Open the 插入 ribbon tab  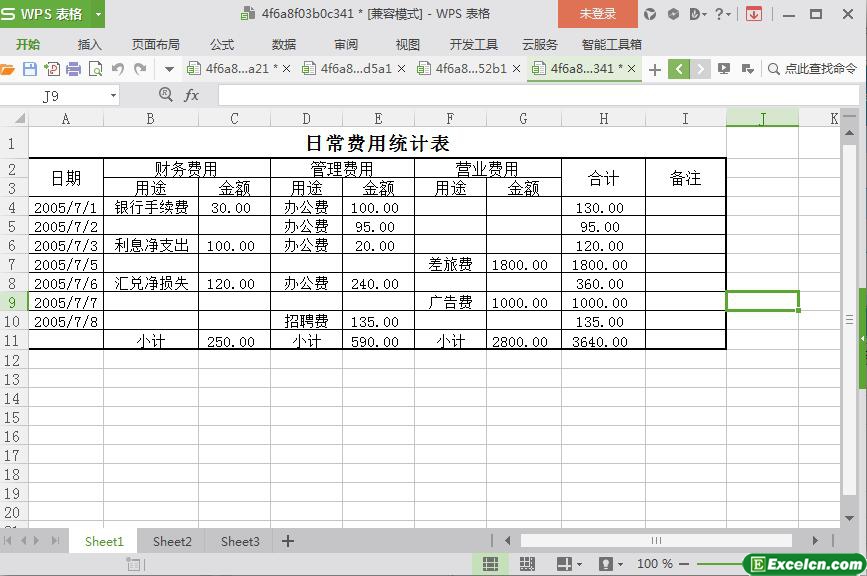coord(90,44)
